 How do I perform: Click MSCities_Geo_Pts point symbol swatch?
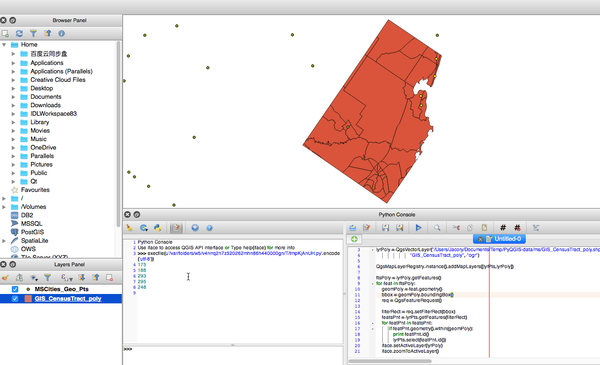[28, 289]
